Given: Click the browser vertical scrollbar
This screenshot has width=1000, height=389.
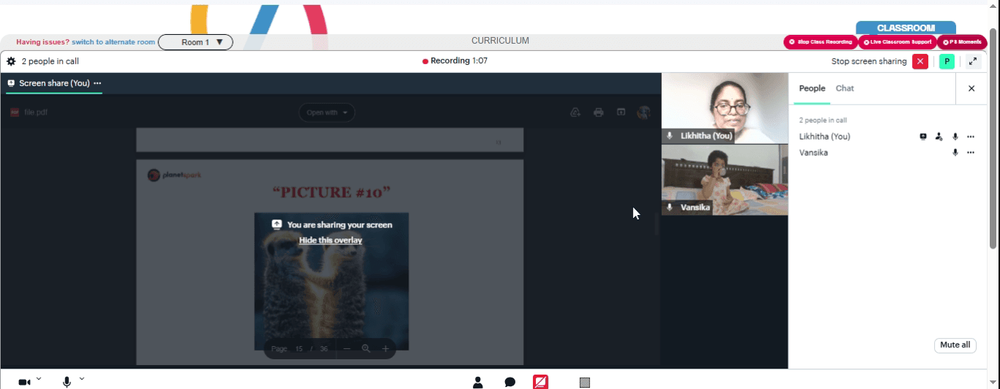Looking at the screenshot, I should 994,137.
